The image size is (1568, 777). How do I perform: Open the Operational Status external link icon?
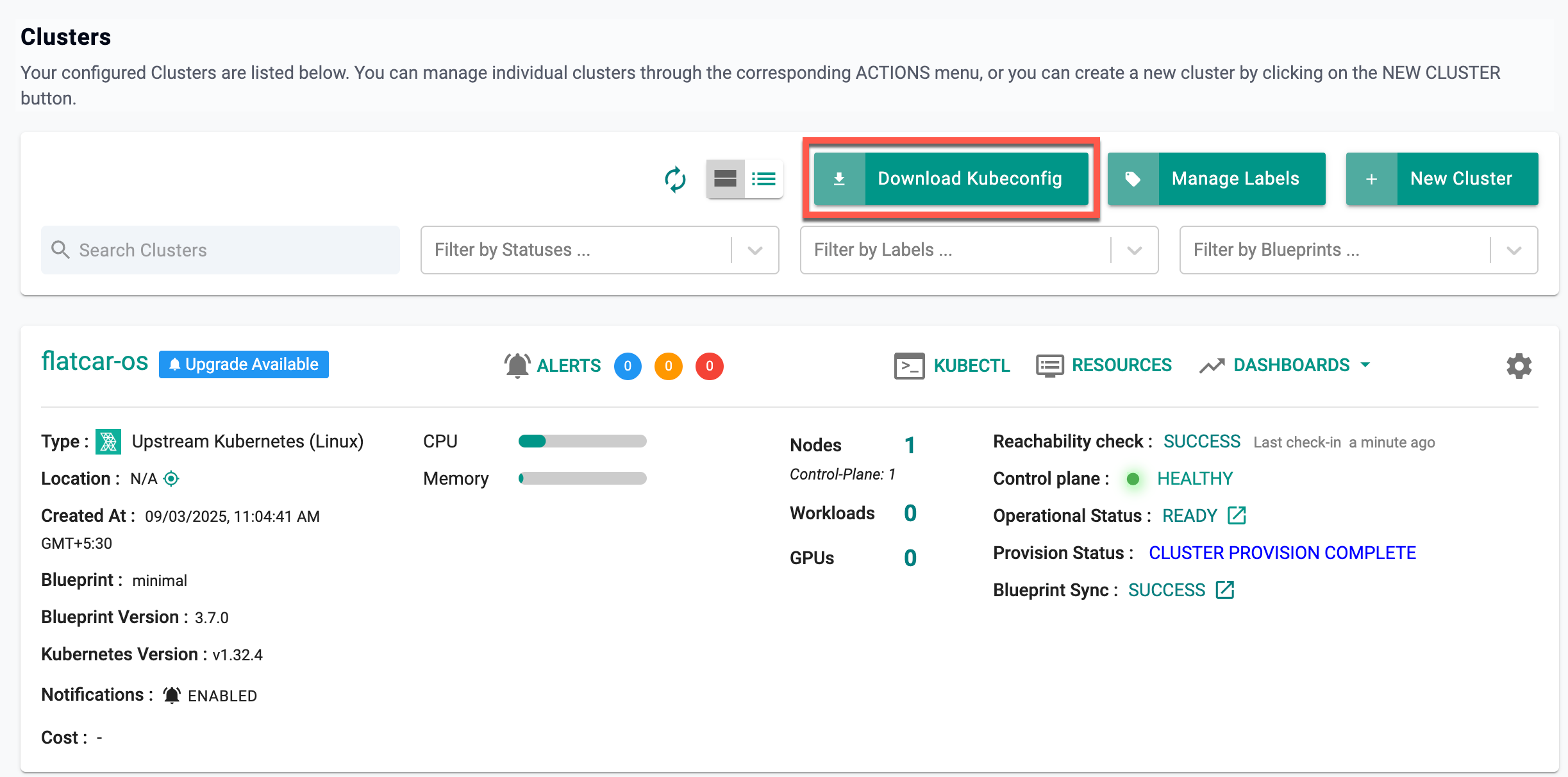(x=1237, y=515)
